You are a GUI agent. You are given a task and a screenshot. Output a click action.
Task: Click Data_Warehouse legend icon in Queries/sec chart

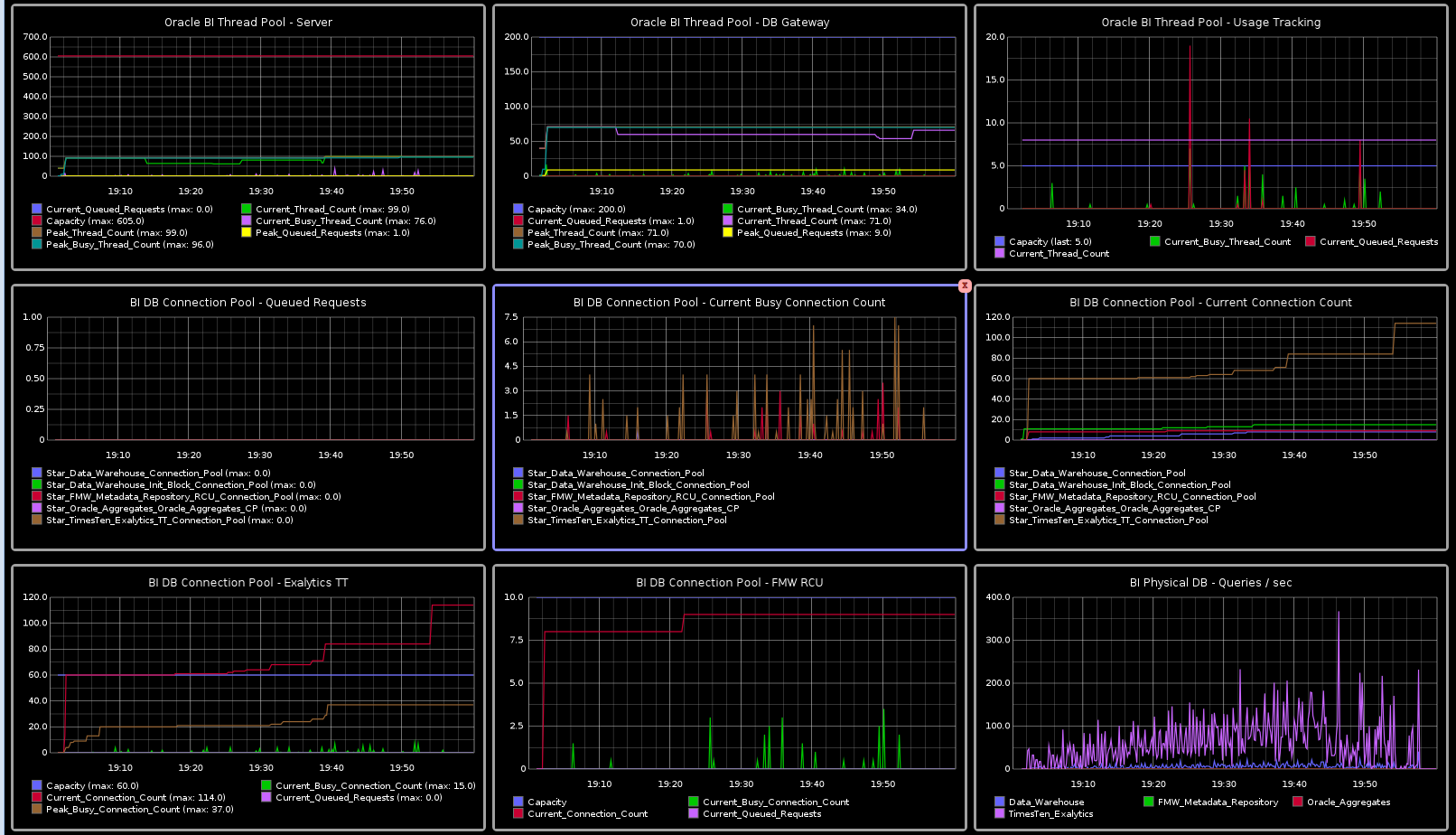[998, 802]
